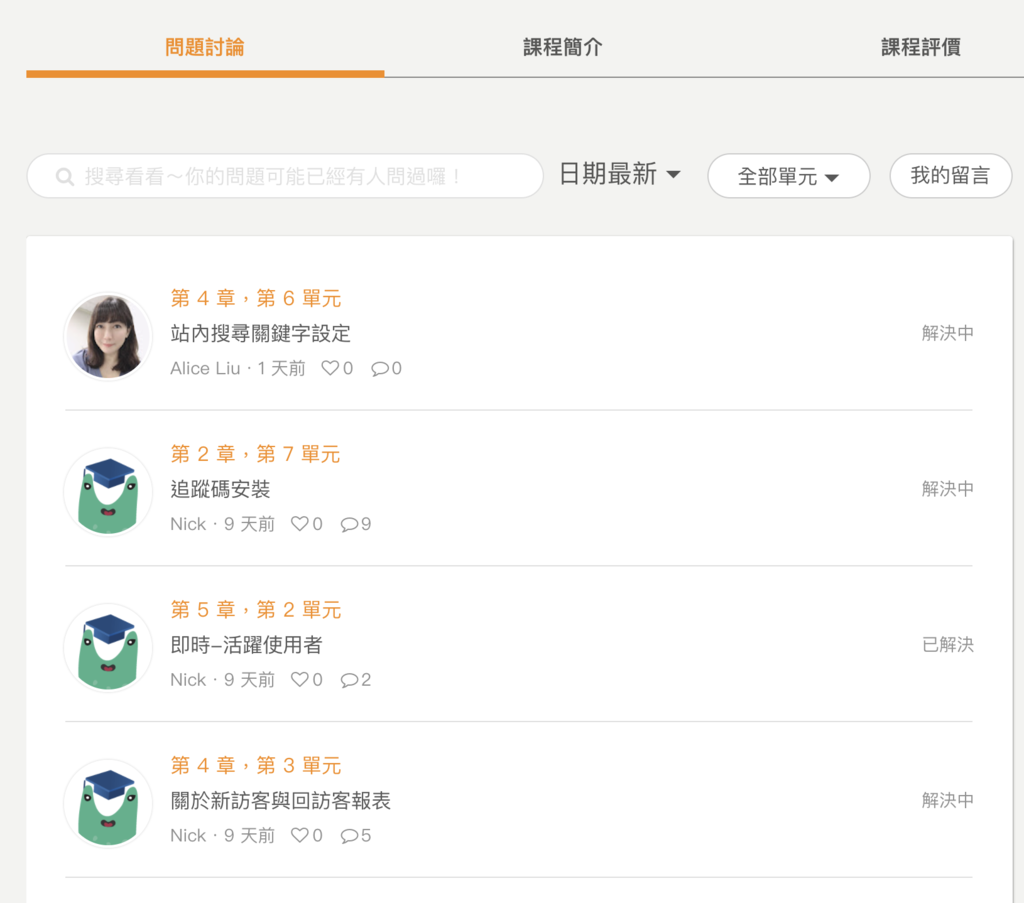Click the 我的留言 button
Screen dimensions: 1024x903
coord(950,176)
